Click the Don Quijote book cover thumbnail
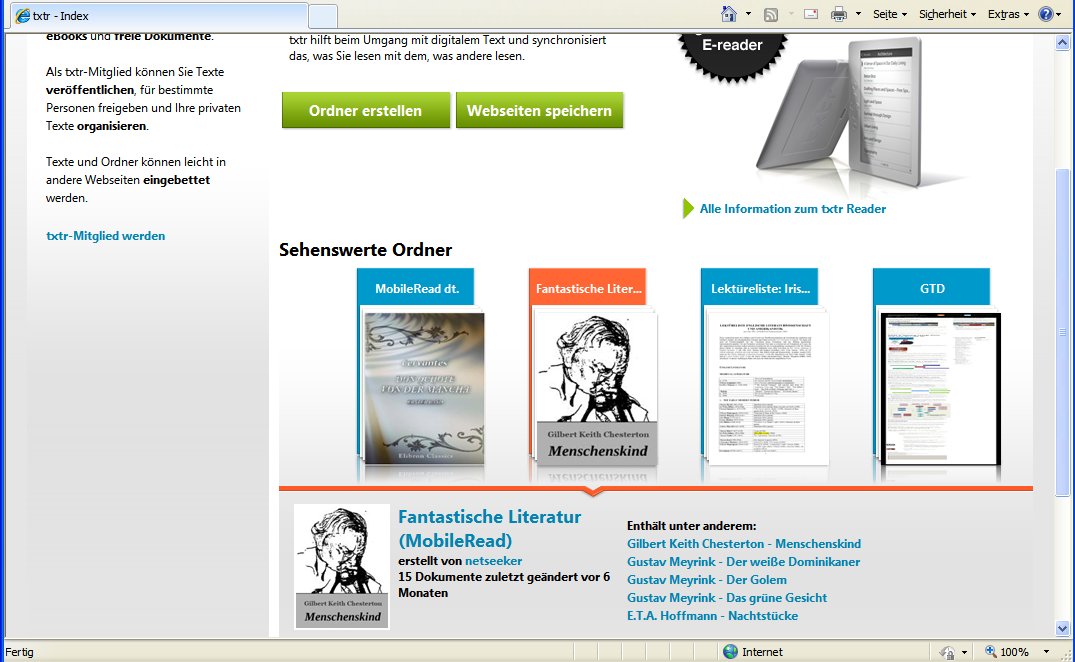Viewport: 1075px width, 662px height. pyautogui.click(x=424, y=389)
